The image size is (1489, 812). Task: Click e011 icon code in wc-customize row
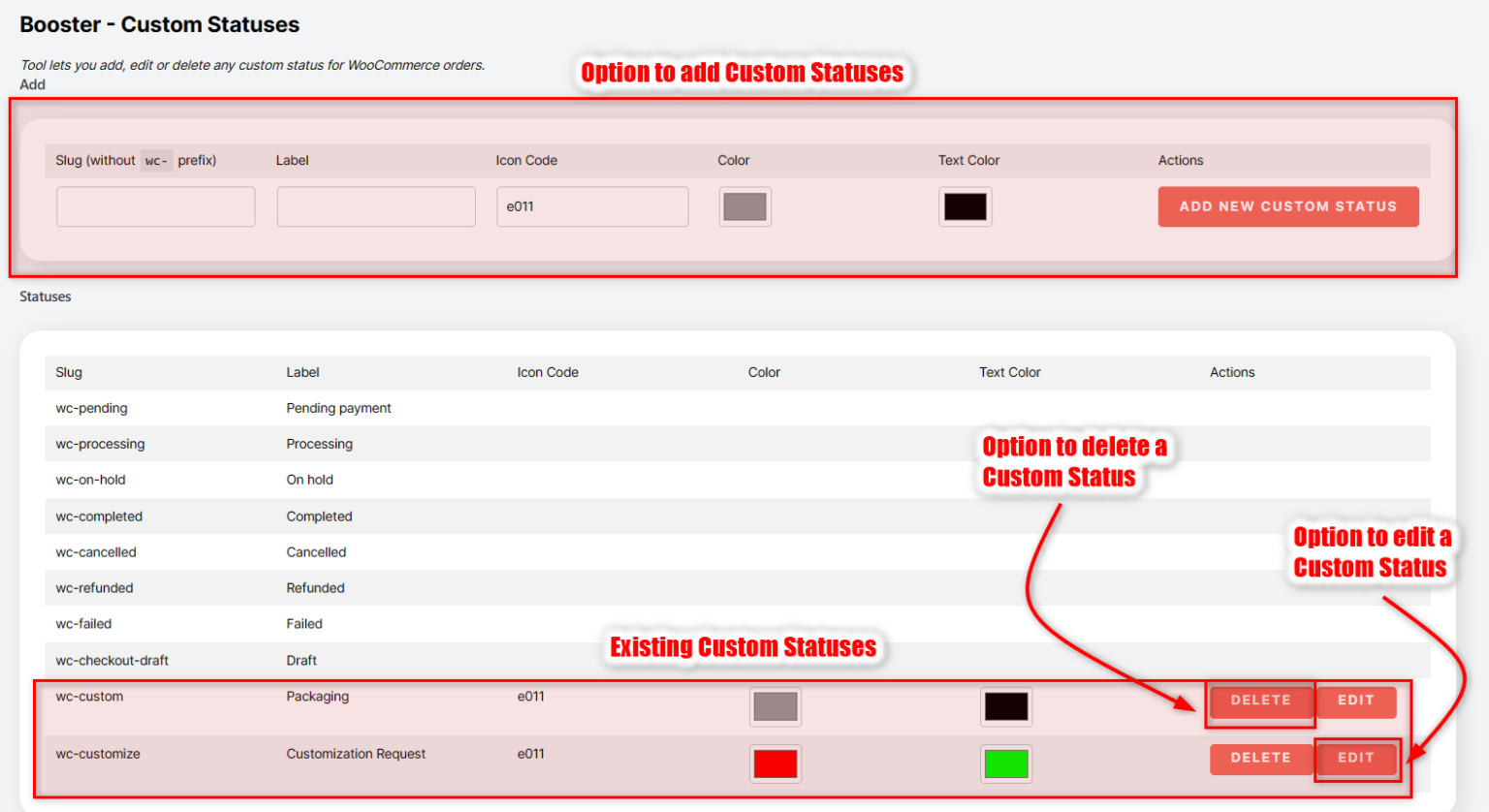[531, 754]
